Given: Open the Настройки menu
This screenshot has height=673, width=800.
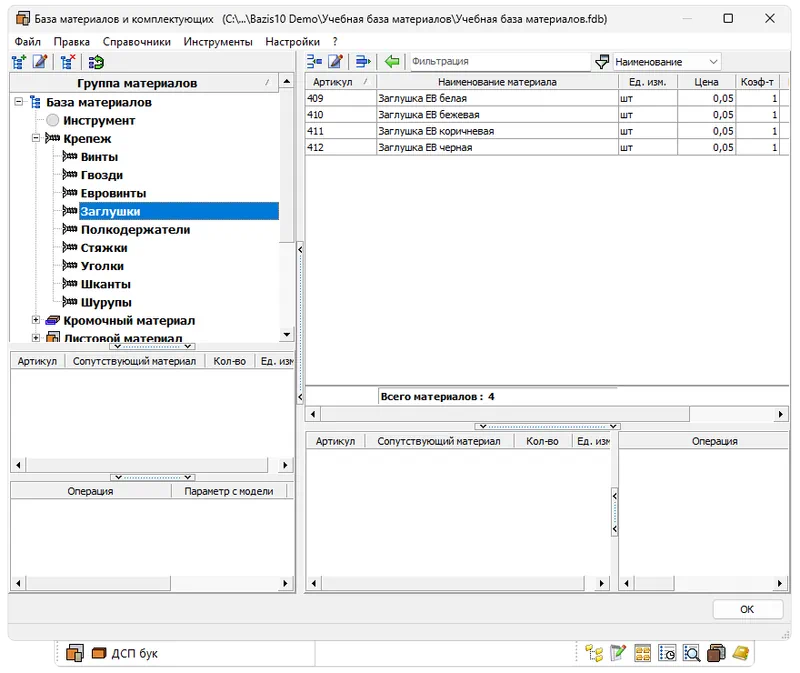Looking at the screenshot, I should (x=292, y=41).
